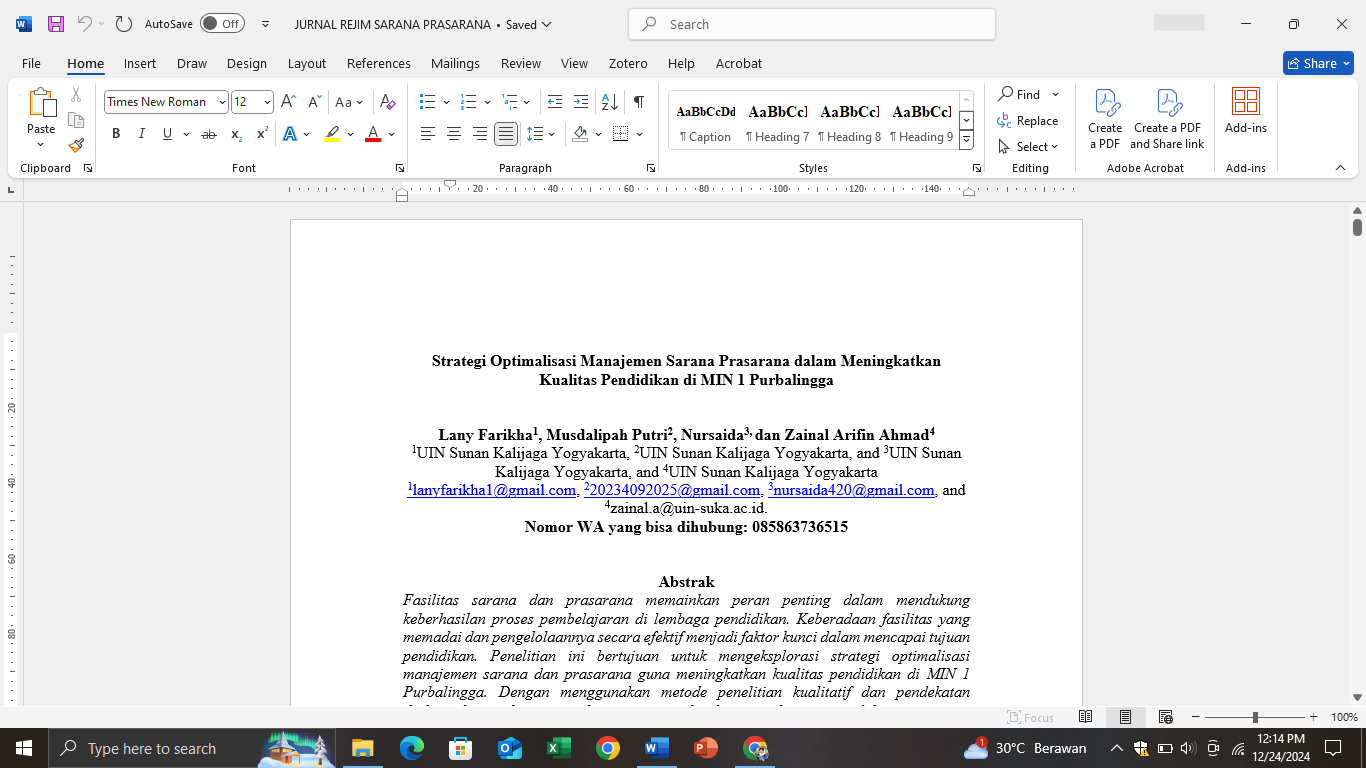Click the zoom slider in status bar
The height and width of the screenshot is (768, 1366).
(1255, 717)
